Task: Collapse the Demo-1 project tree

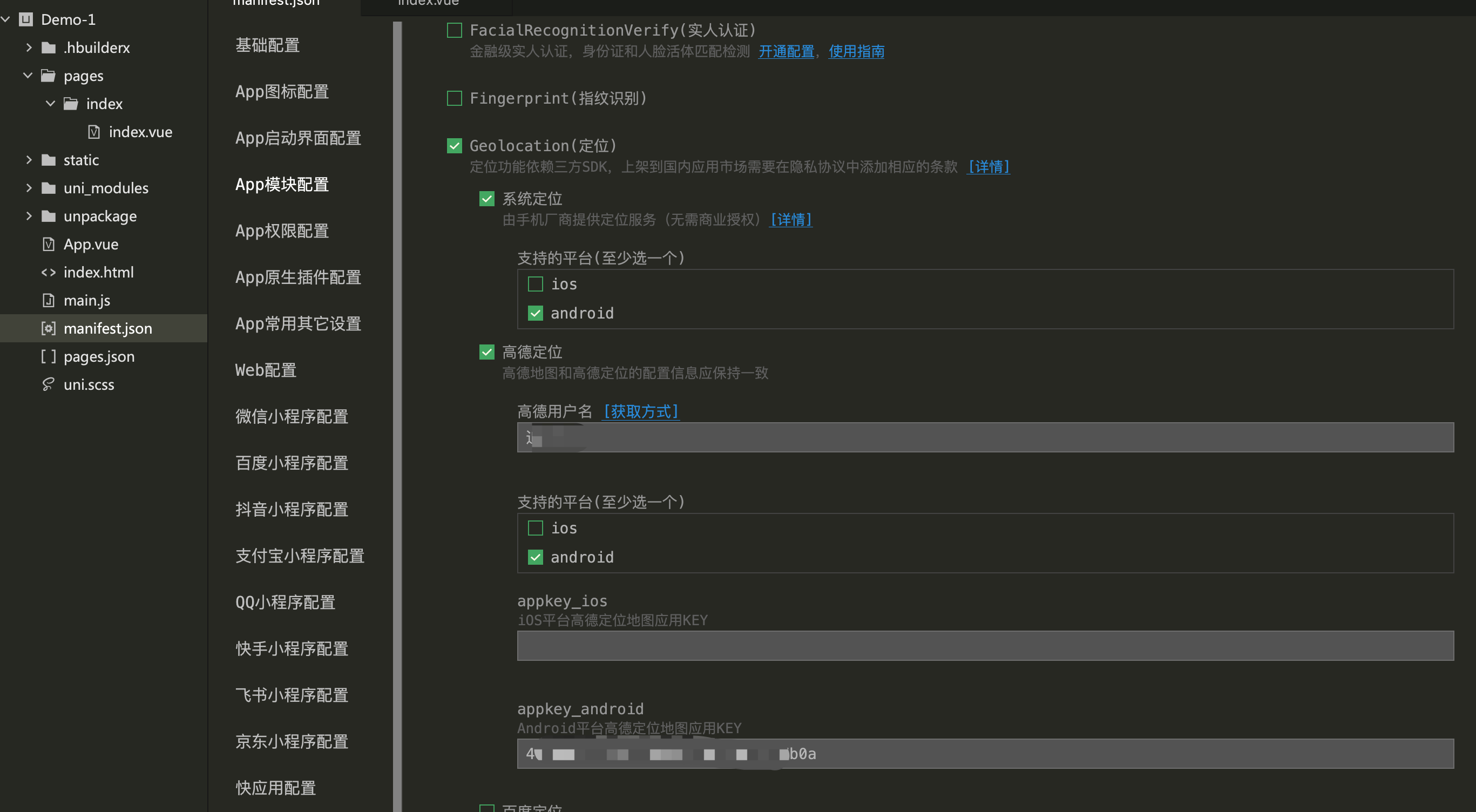Action: [x=6, y=19]
